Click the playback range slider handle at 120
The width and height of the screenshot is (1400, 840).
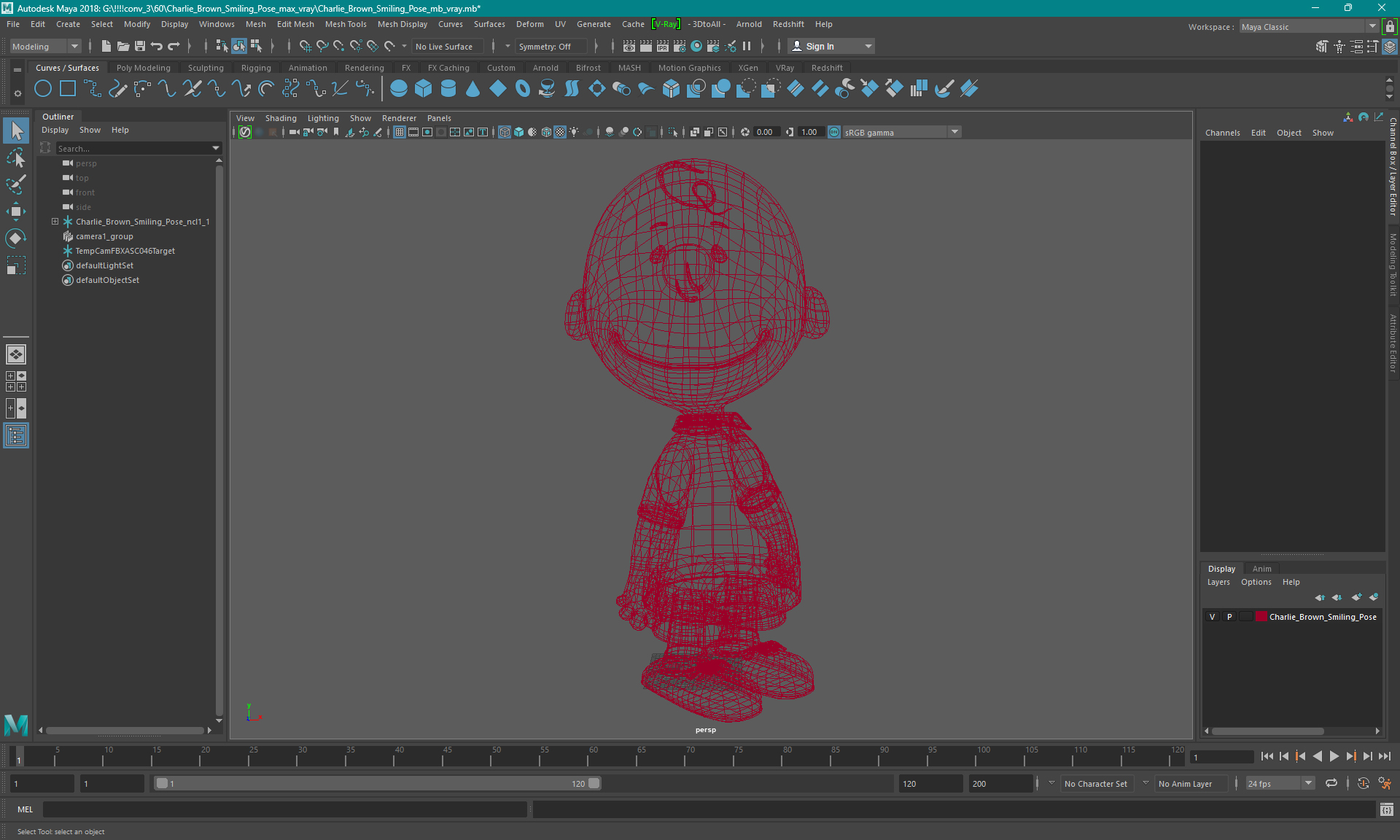click(x=594, y=783)
